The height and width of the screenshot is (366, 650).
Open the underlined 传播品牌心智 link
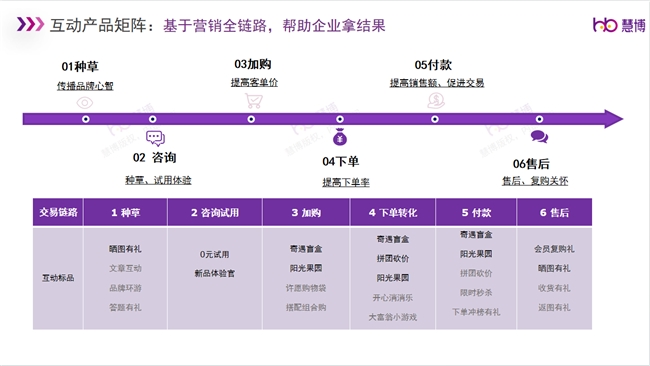(x=85, y=86)
